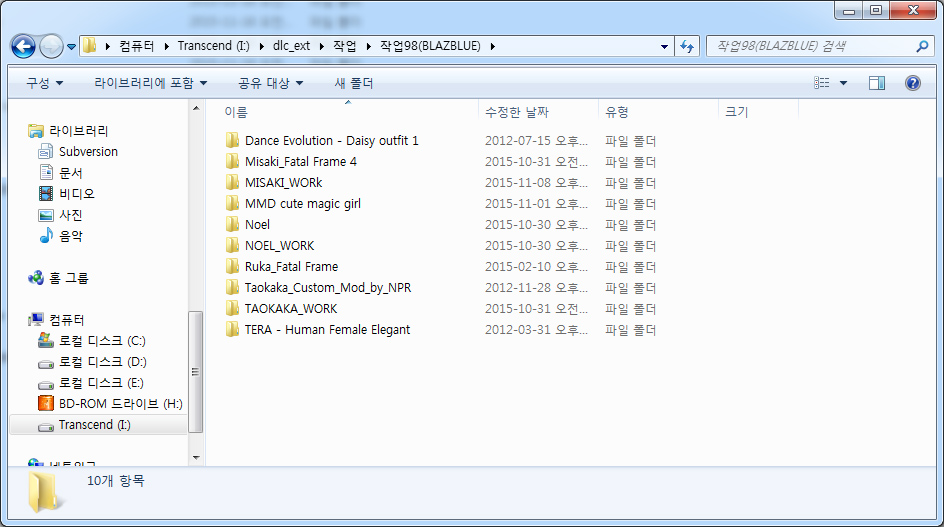944x527 pixels.
Task: Select the NOEL_WORK folder
Action: click(x=279, y=246)
